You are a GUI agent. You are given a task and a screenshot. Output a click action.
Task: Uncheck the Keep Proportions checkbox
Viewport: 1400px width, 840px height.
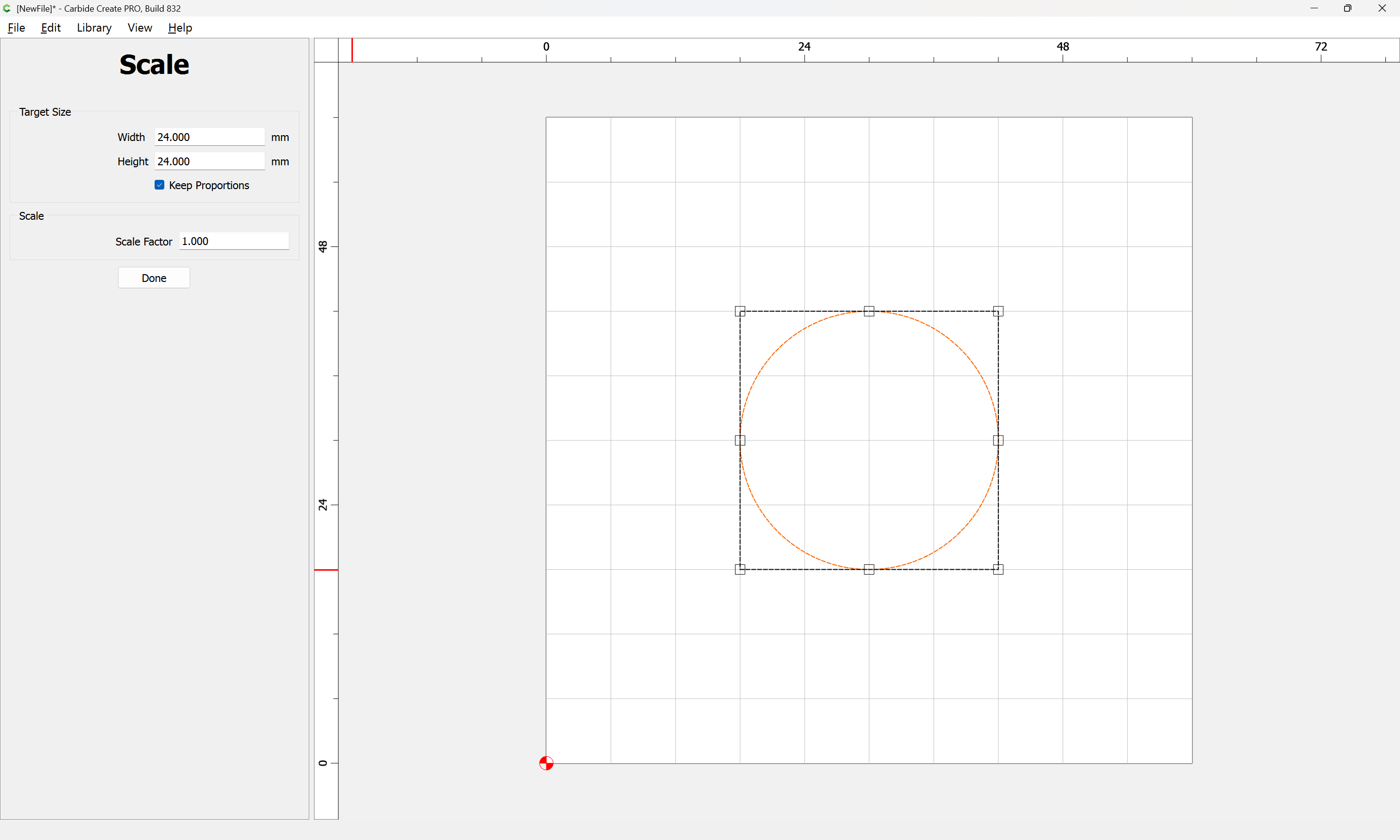click(159, 185)
